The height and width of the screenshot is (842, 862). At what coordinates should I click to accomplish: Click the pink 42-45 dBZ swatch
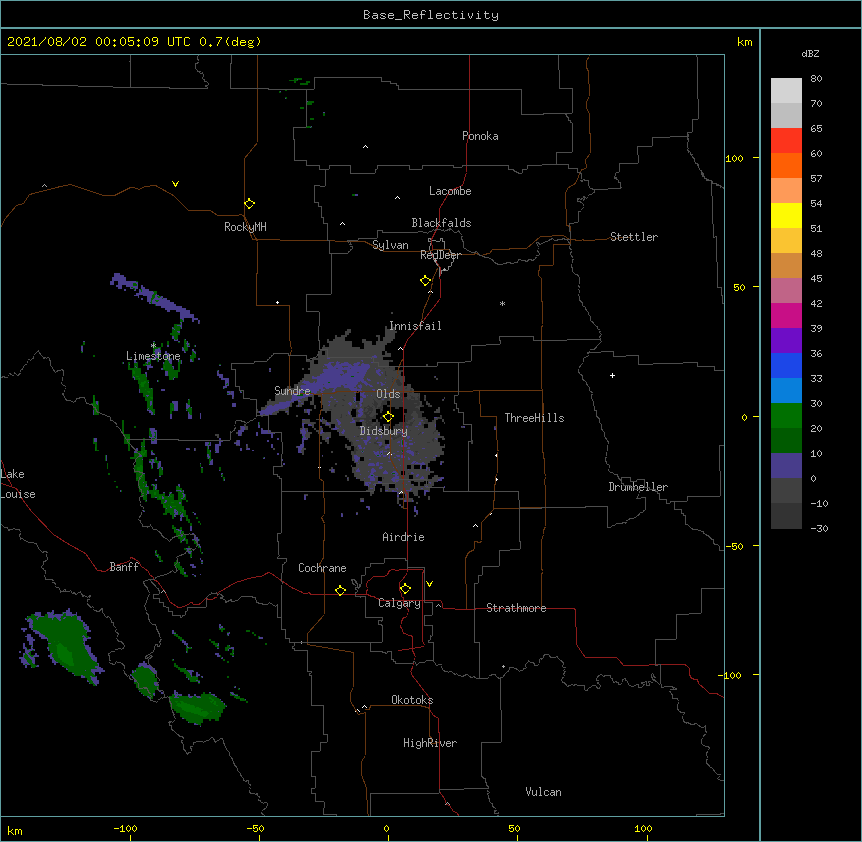[x=786, y=291]
